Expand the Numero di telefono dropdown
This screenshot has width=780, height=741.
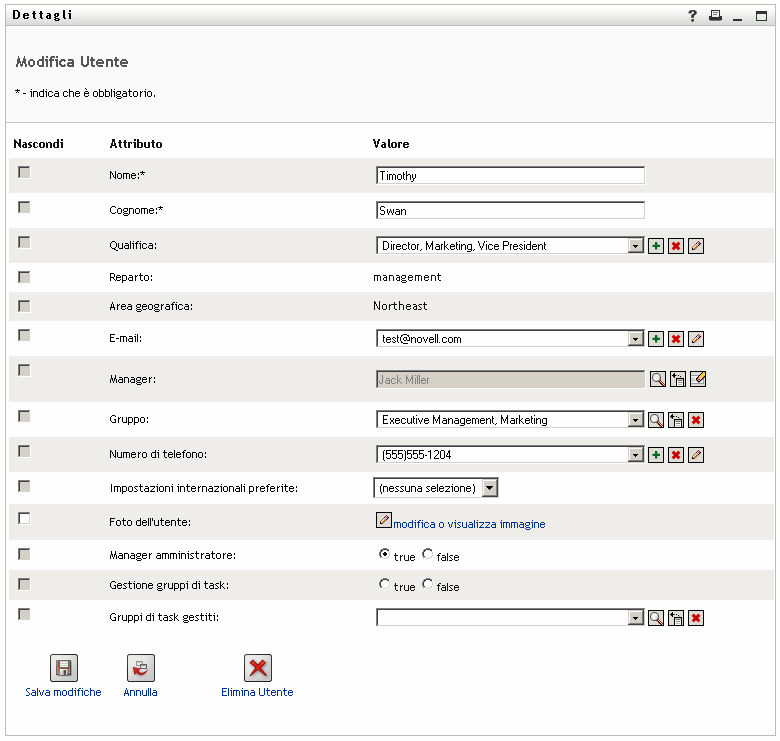pos(635,455)
